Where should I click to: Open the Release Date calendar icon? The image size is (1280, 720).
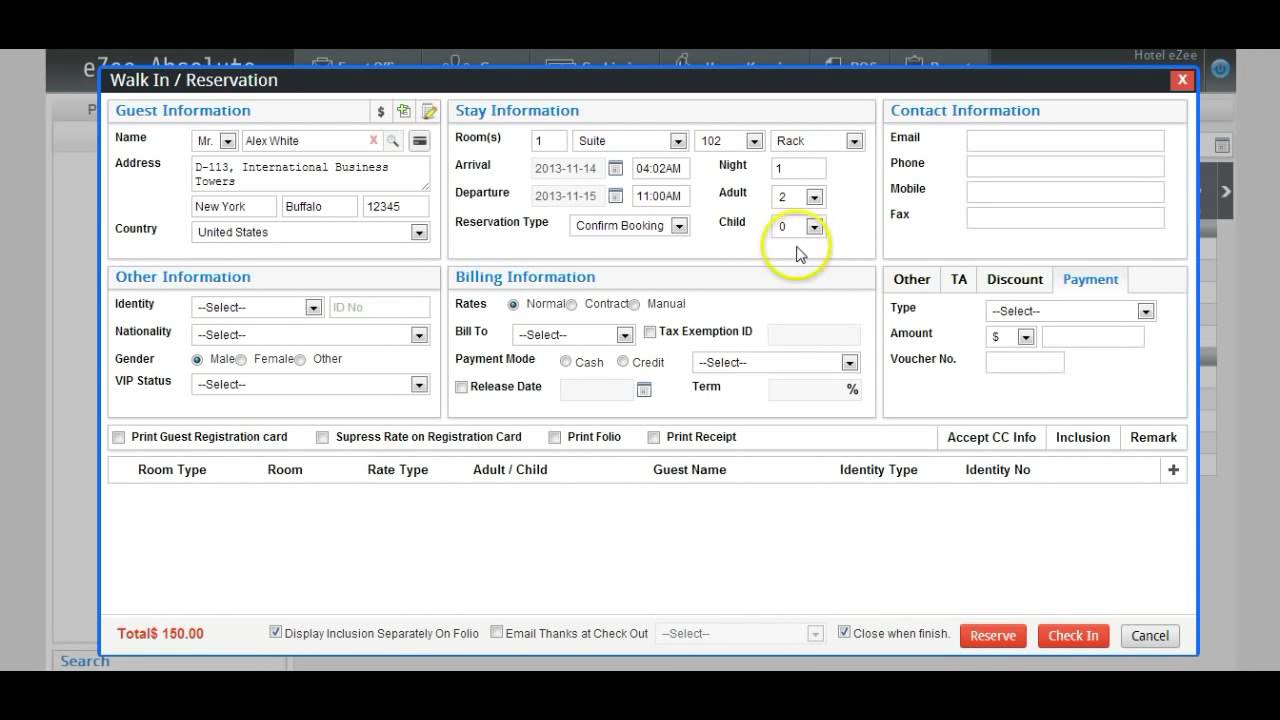pyautogui.click(x=644, y=389)
